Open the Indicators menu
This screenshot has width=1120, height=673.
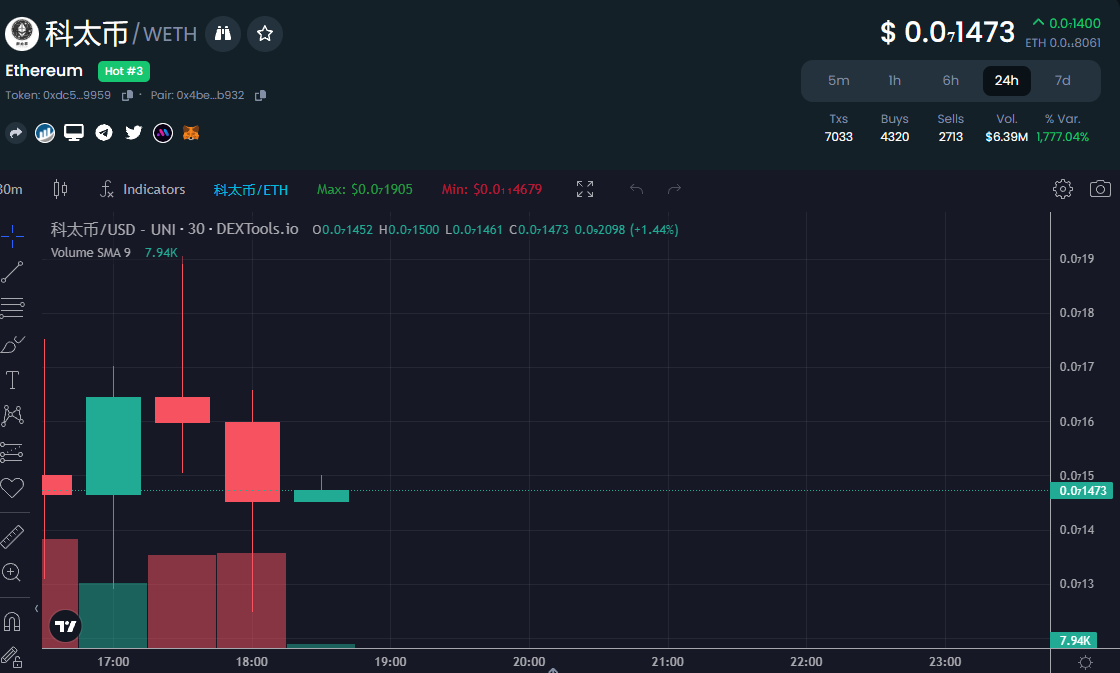142,189
